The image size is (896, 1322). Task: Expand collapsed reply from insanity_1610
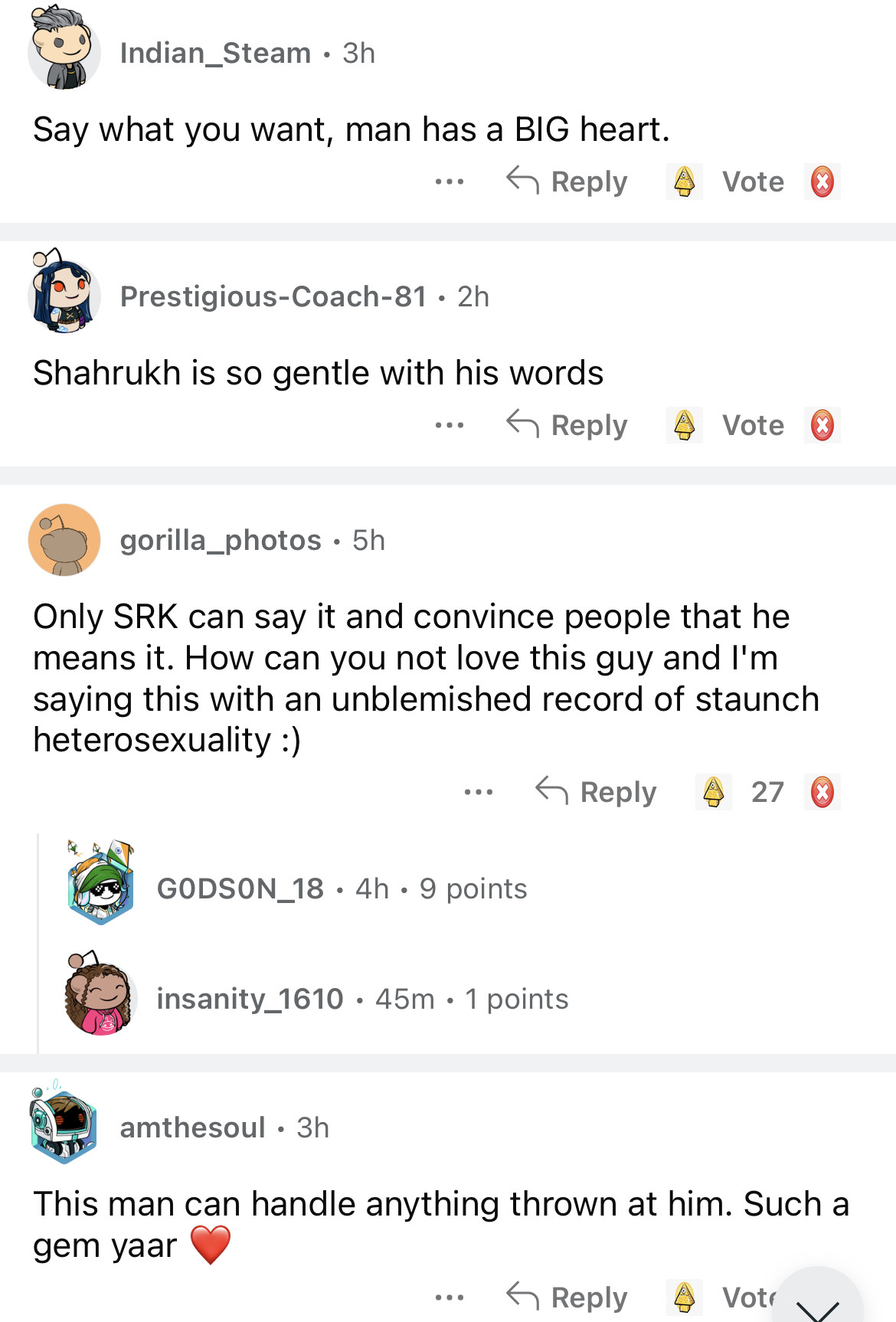[x=362, y=999]
